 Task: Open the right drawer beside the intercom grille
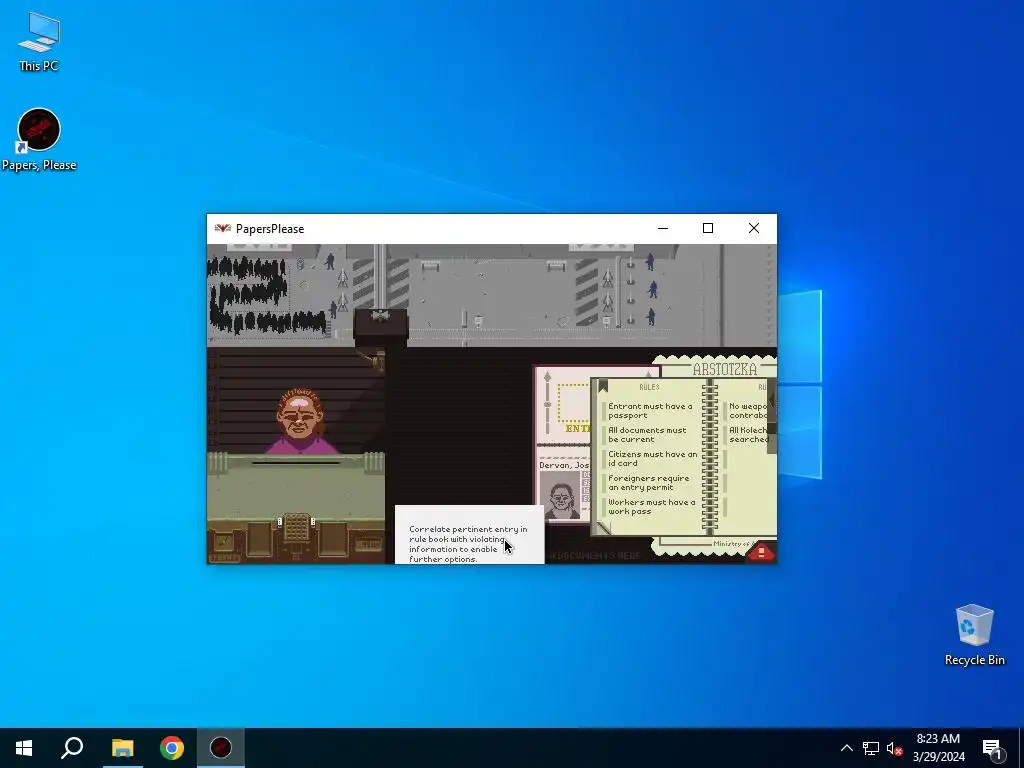click(x=332, y=539)
